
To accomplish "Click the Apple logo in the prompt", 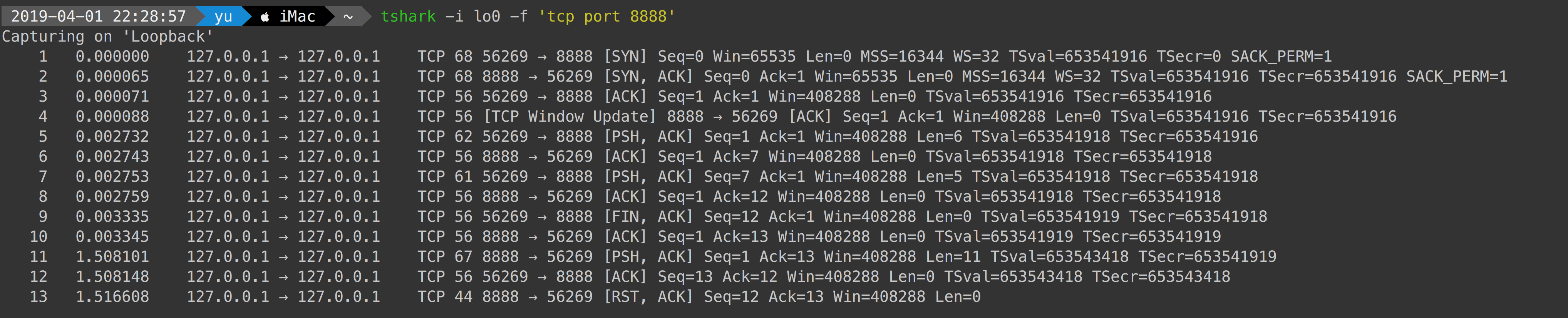I will coord(265,17).
